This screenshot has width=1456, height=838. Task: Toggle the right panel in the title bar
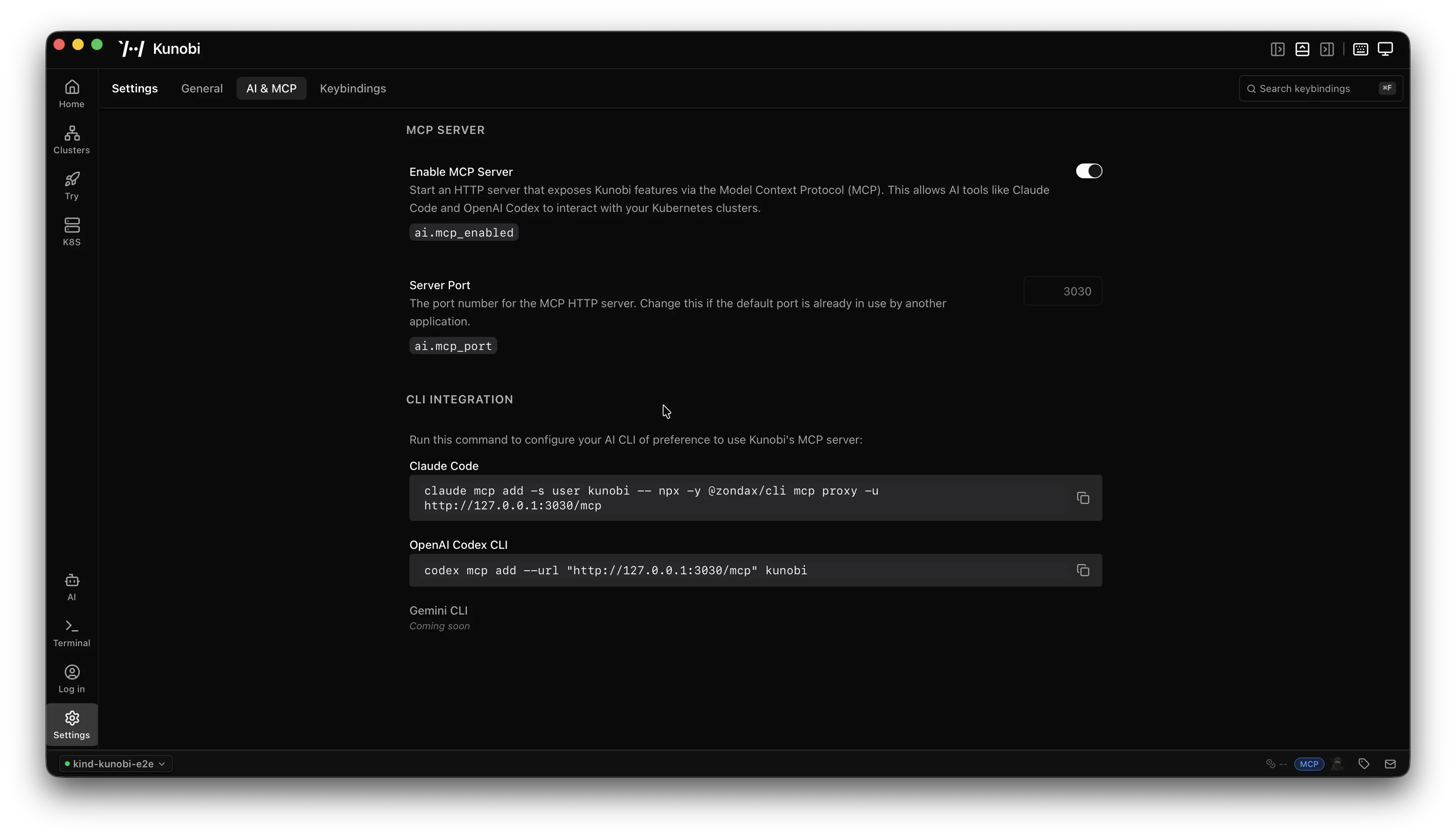(1326, 49)
